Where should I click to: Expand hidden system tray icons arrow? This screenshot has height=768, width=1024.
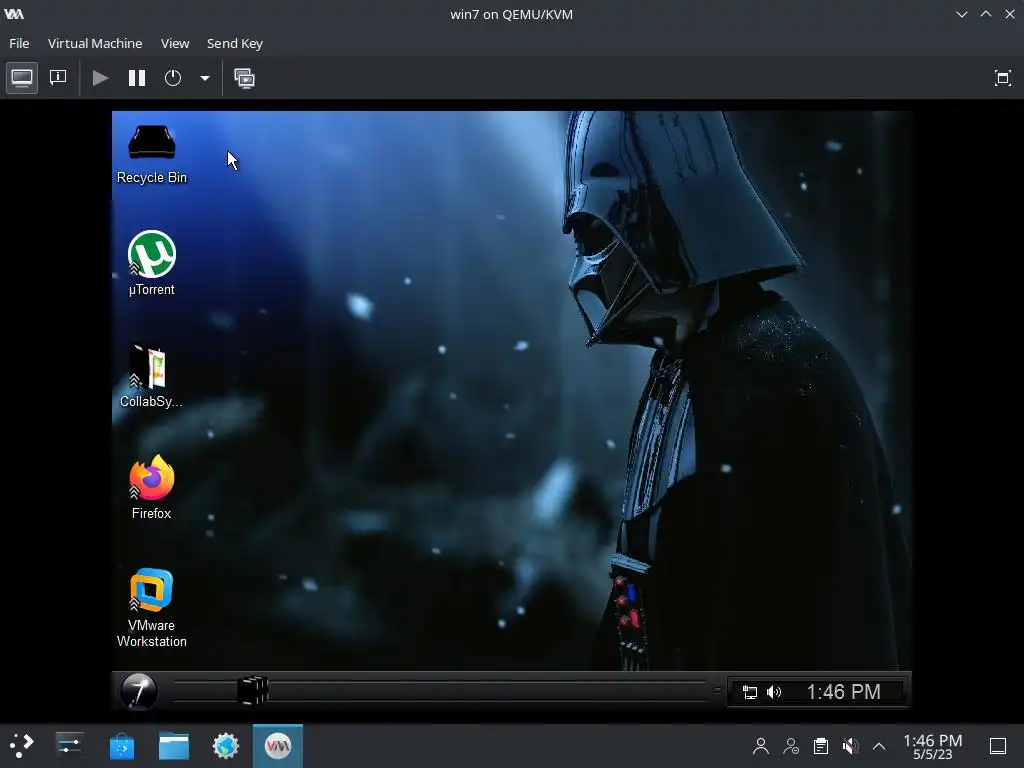click(x=879, y=746)
